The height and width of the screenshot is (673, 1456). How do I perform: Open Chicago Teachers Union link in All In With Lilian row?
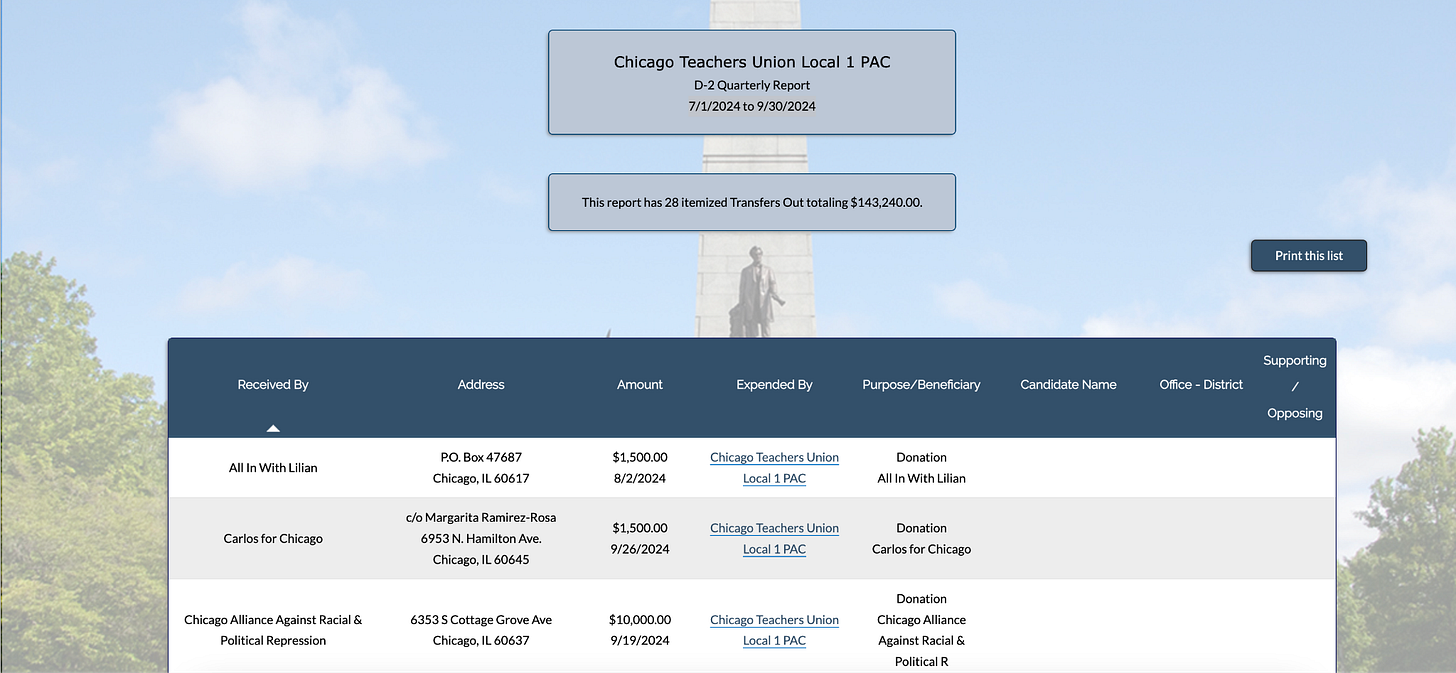[x=774, y=468]
